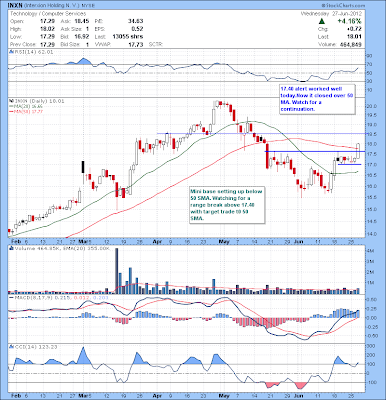Select the Bid price 16.92

click(82, 37)
